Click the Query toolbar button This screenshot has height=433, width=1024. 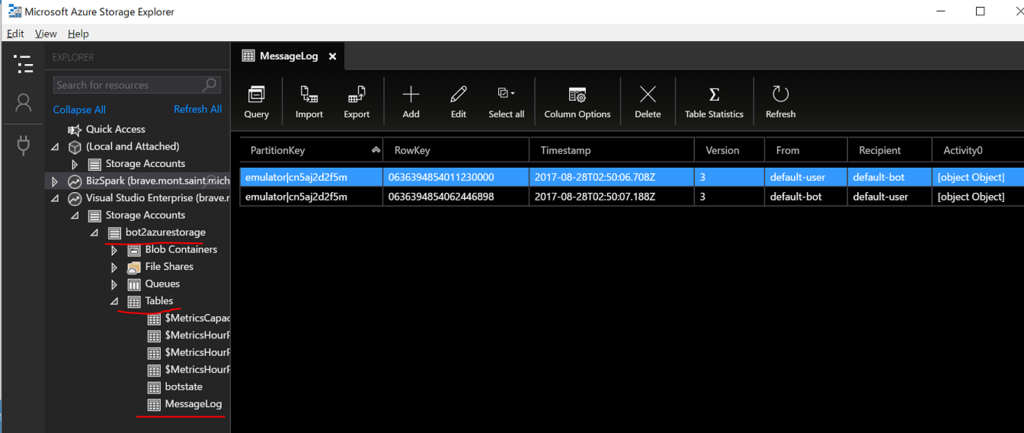(x=256, y=103)
